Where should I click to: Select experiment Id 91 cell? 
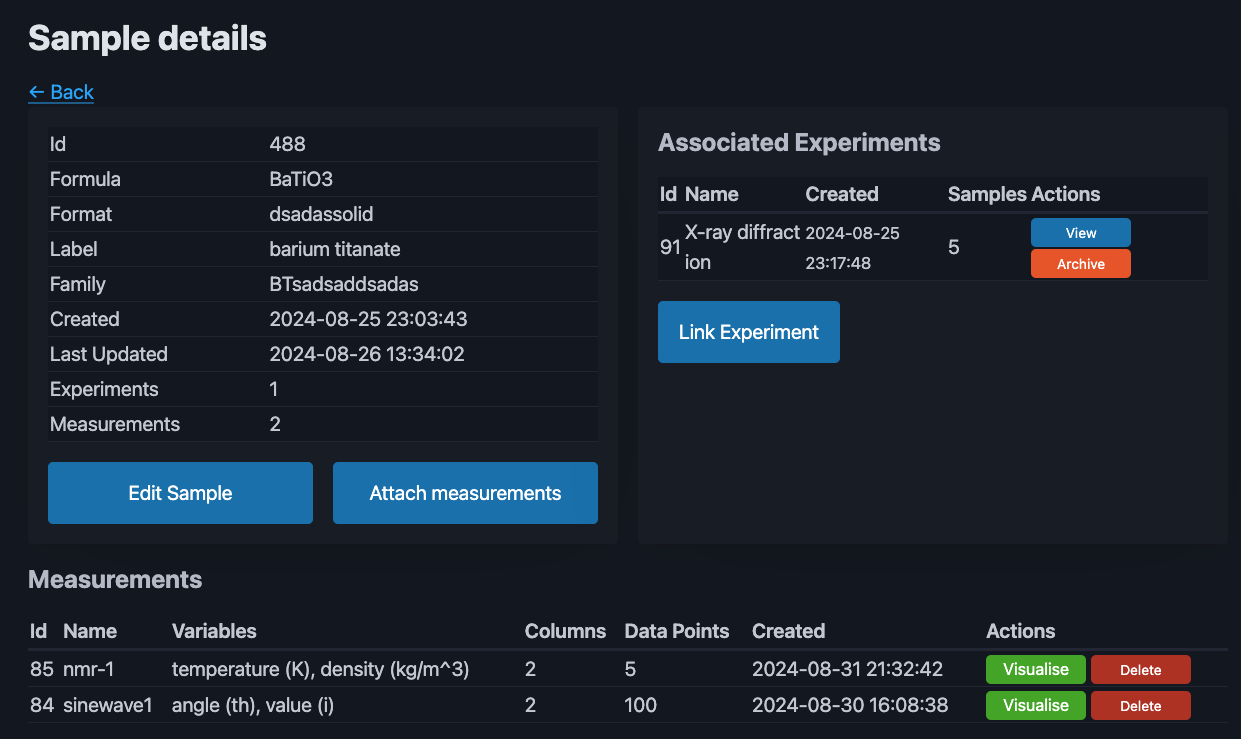670,246
